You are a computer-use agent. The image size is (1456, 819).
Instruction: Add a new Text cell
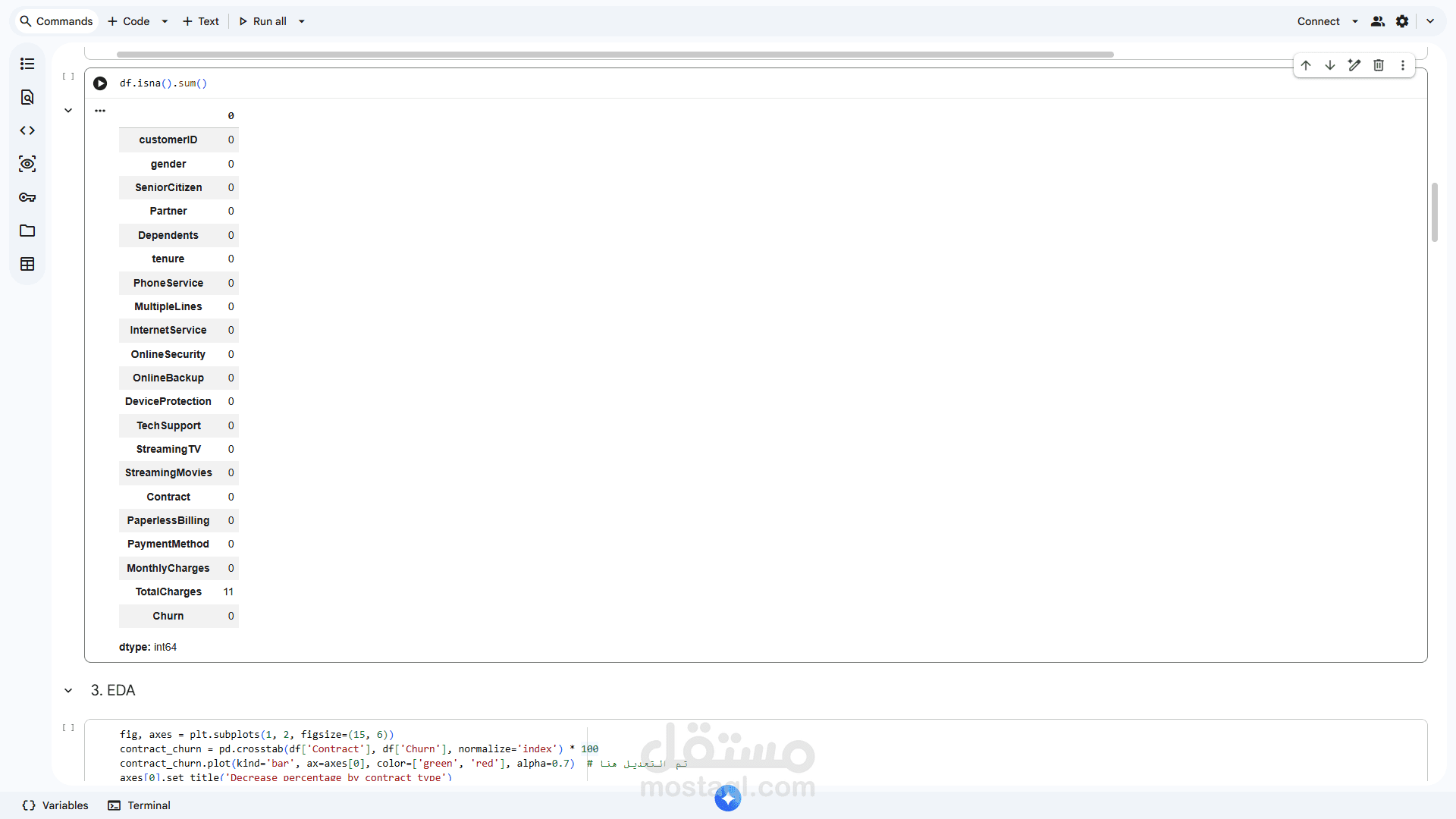coord(201,21)
